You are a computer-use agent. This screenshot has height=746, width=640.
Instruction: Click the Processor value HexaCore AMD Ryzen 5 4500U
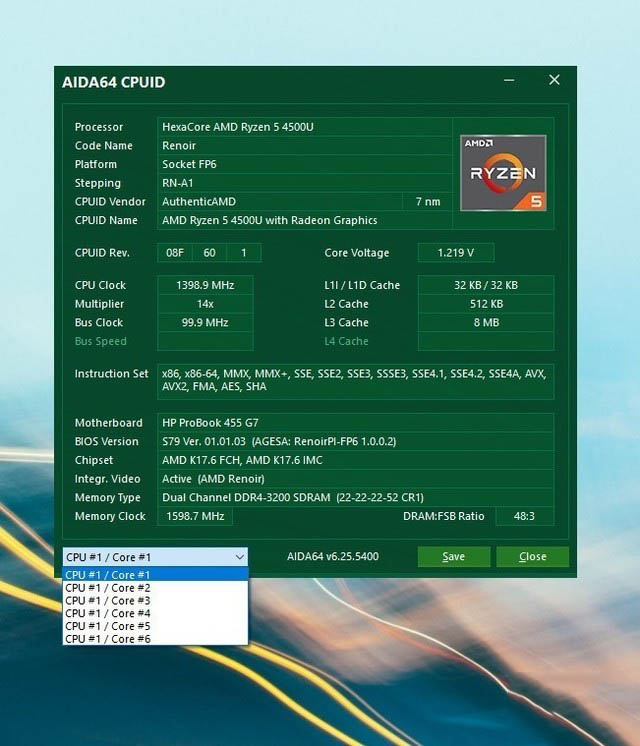305,127
